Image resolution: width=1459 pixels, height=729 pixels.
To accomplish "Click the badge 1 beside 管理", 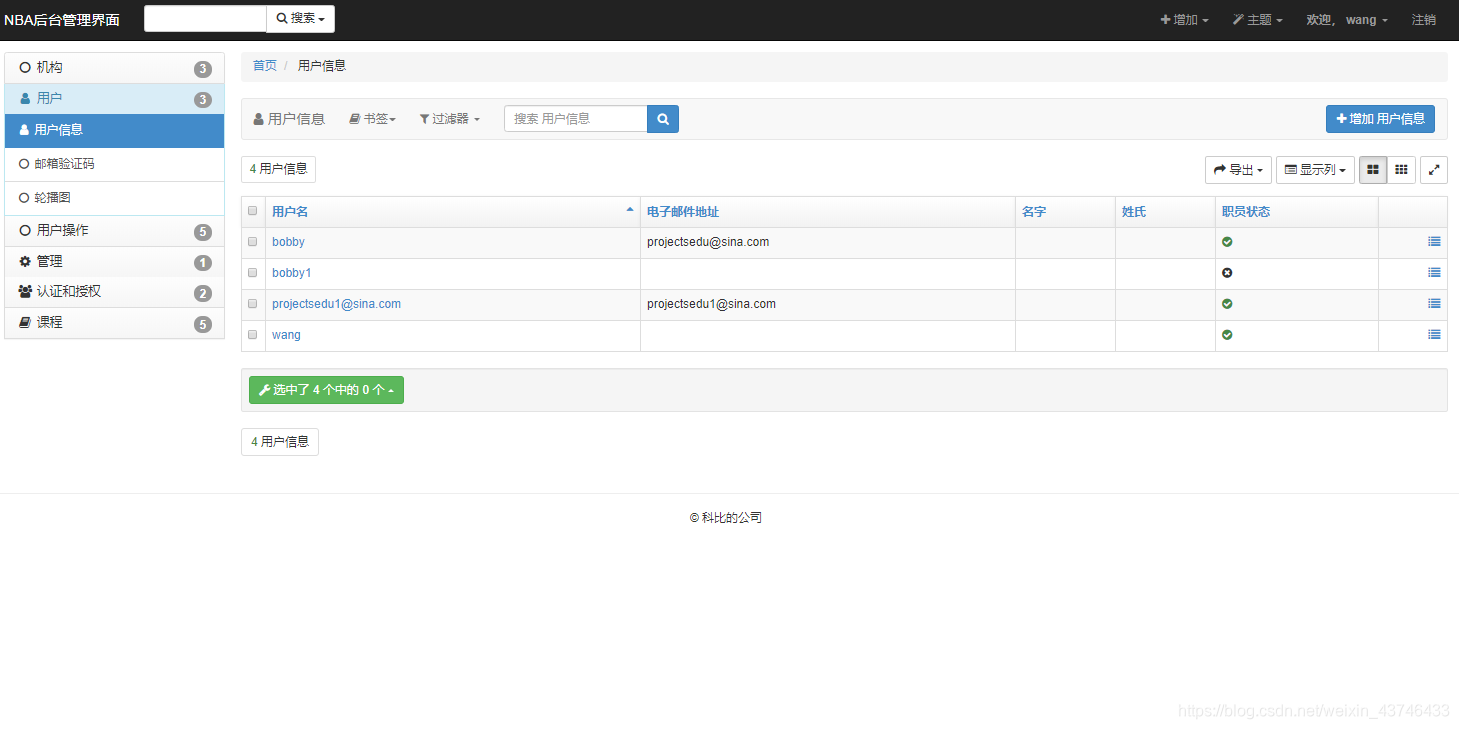I will click(x=203, y=263).
